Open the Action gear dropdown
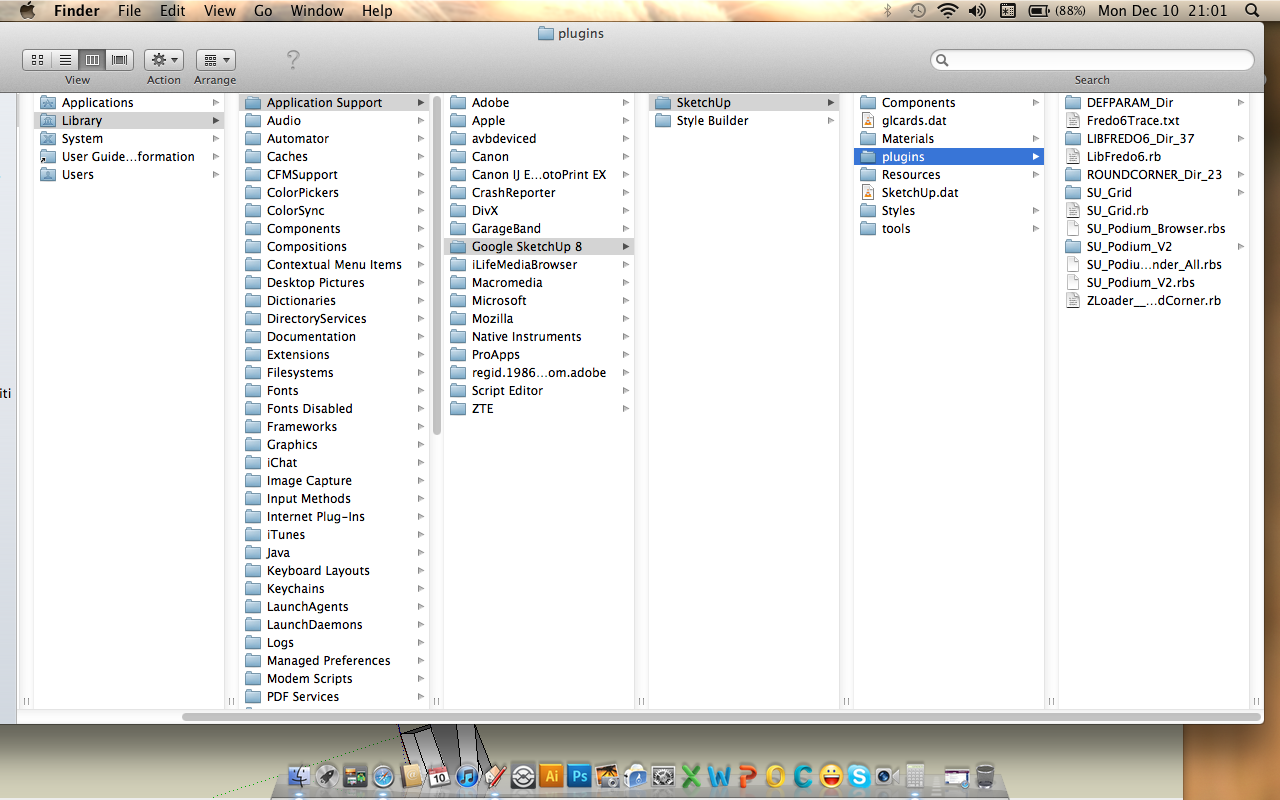Image resolution: width=1280 pixels, height=800 pixels. pyautogui.click(x=163, y=60)
